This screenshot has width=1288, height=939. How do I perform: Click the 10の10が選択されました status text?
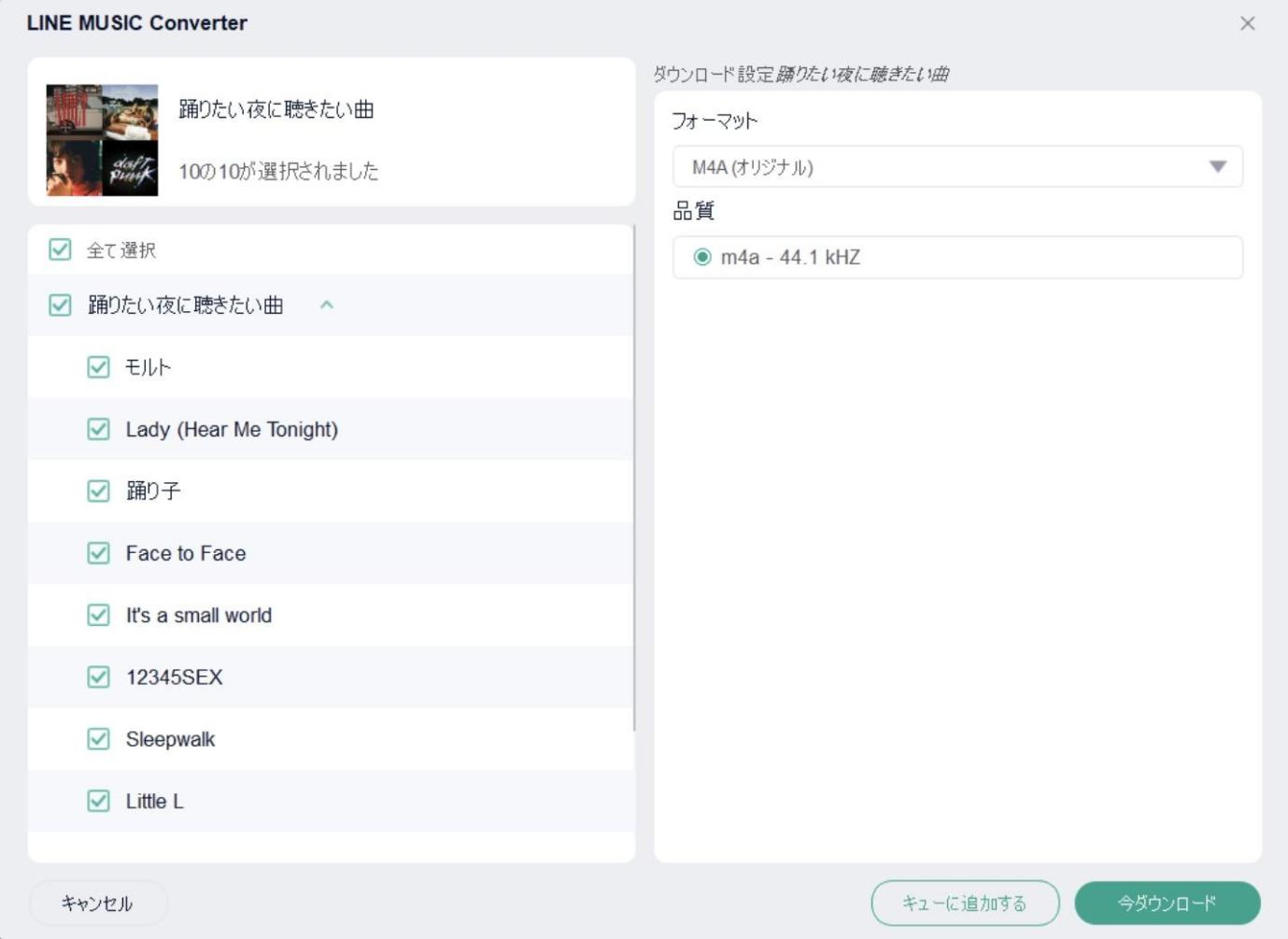(278, 171)
